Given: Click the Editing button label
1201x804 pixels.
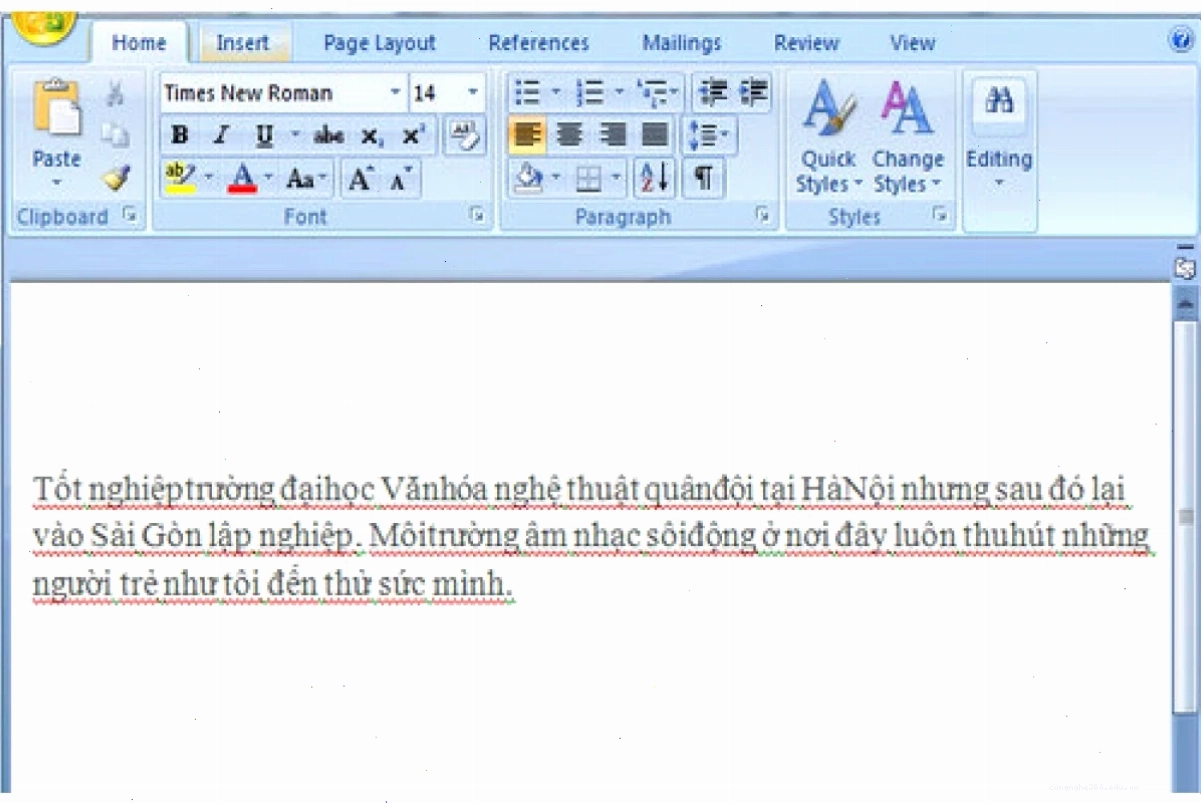Looking at the screenshot, I should (x=999, y=159).
